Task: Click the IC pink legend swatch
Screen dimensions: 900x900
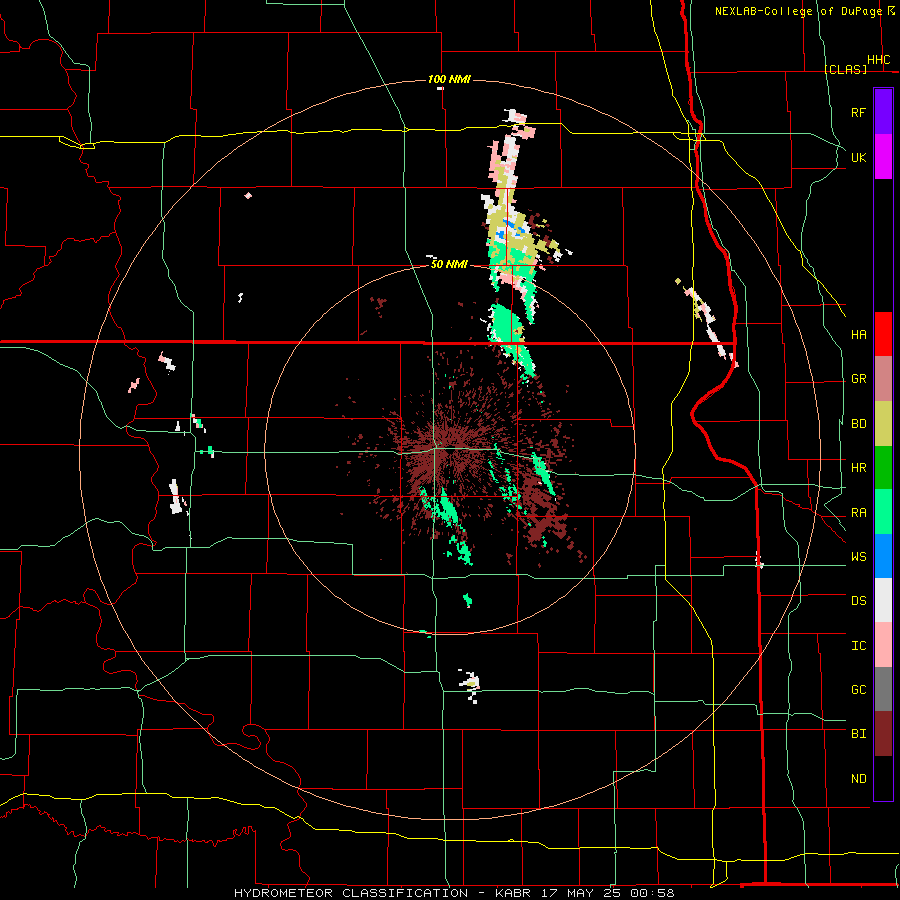Action: click(x=883, y=645)
